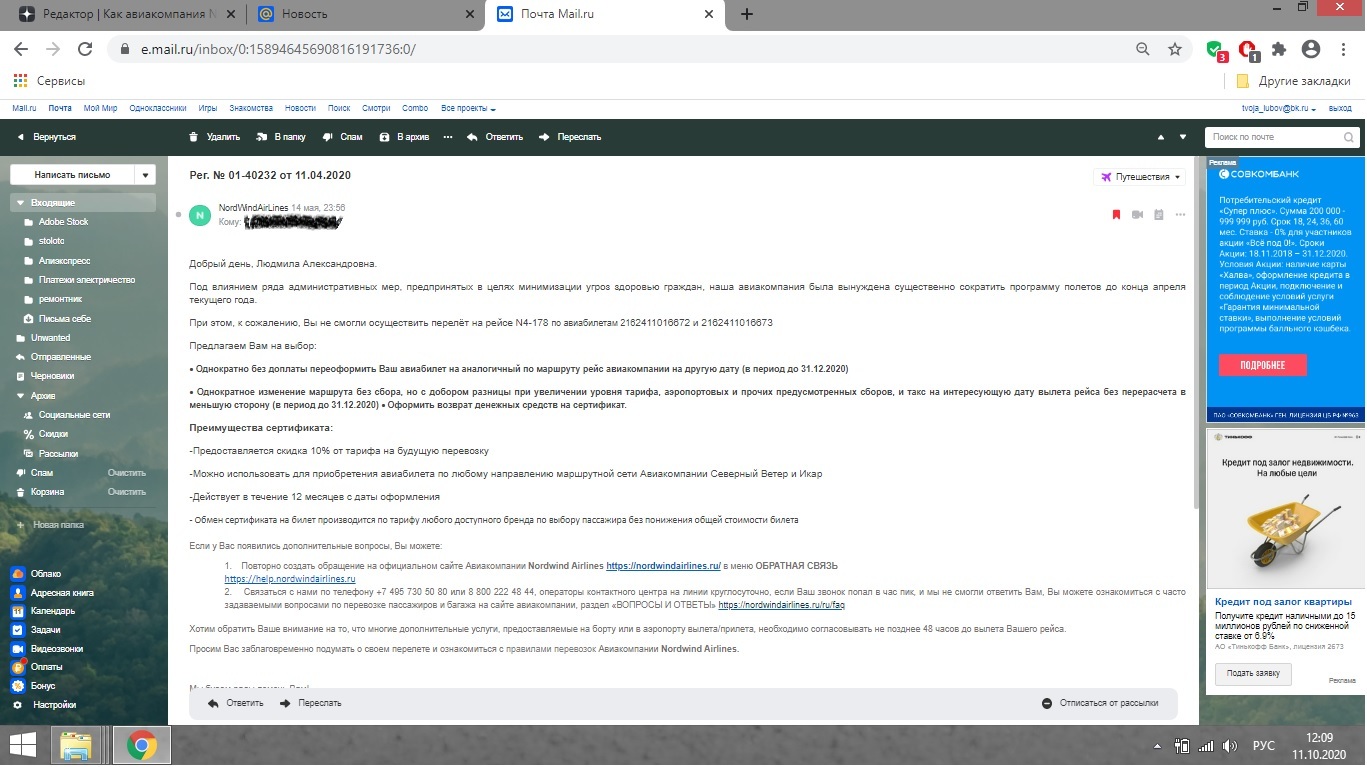Viewport: 1367px width, 767px height.
Task: Click the calendar event icon in the email header
Action: point(1159,214)
